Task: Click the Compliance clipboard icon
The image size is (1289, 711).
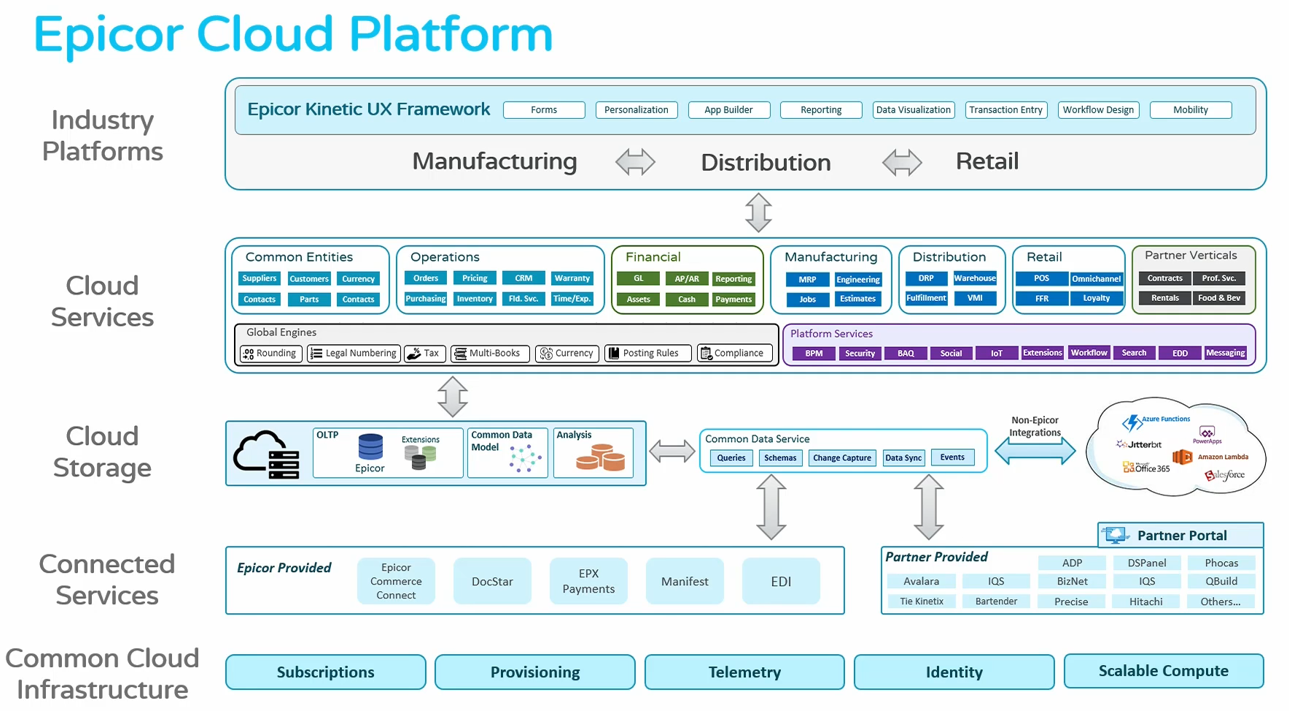Action: [706, 353]
